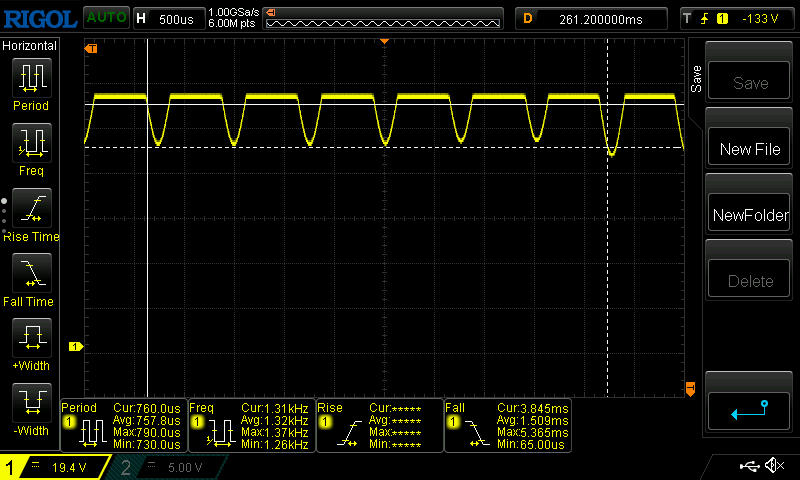Enable channel 2 at 5.00 V
800x480 pixels.
click(167, 467)
